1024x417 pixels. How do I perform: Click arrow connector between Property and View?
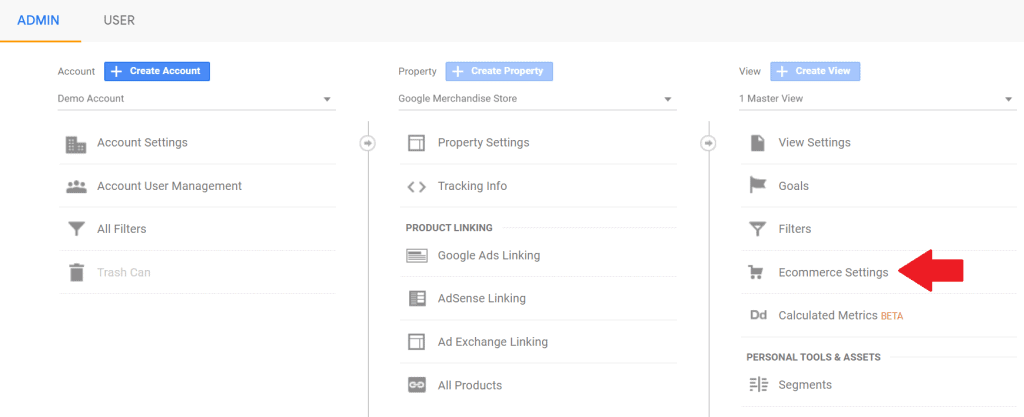709,143
